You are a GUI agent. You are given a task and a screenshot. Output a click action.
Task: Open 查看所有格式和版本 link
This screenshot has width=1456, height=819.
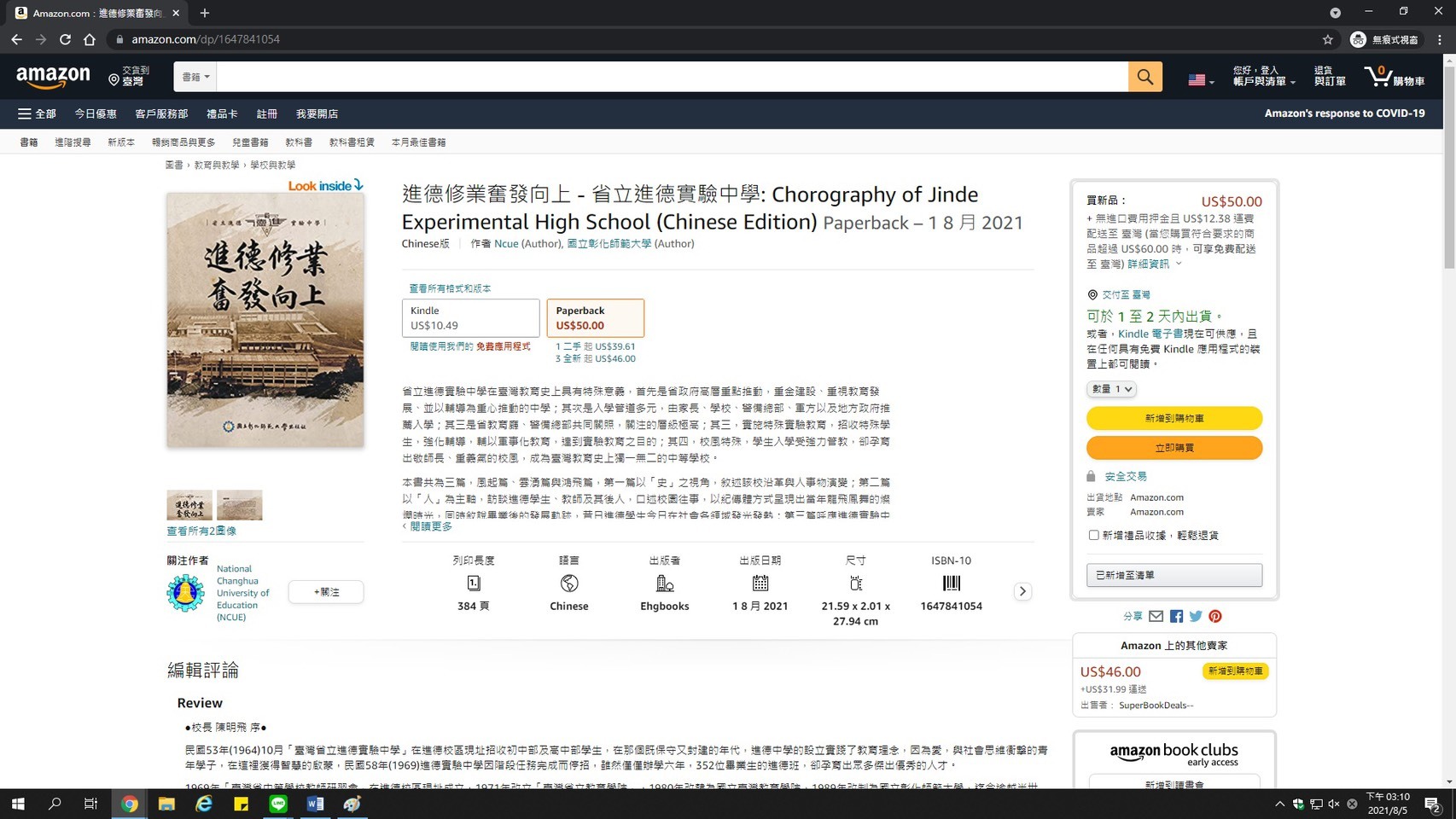pos(450,288)
